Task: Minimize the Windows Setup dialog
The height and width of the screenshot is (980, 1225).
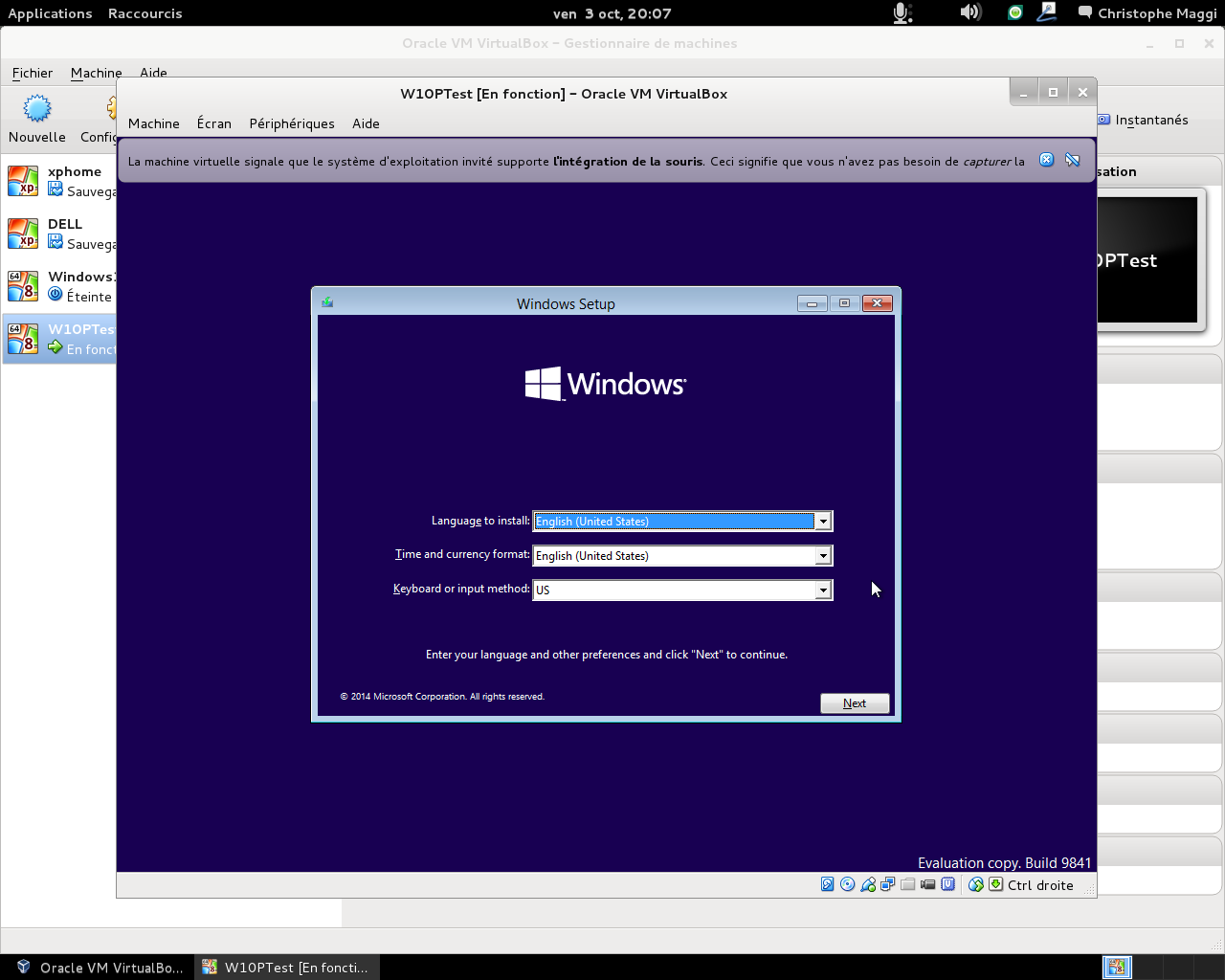Action: 812,303
